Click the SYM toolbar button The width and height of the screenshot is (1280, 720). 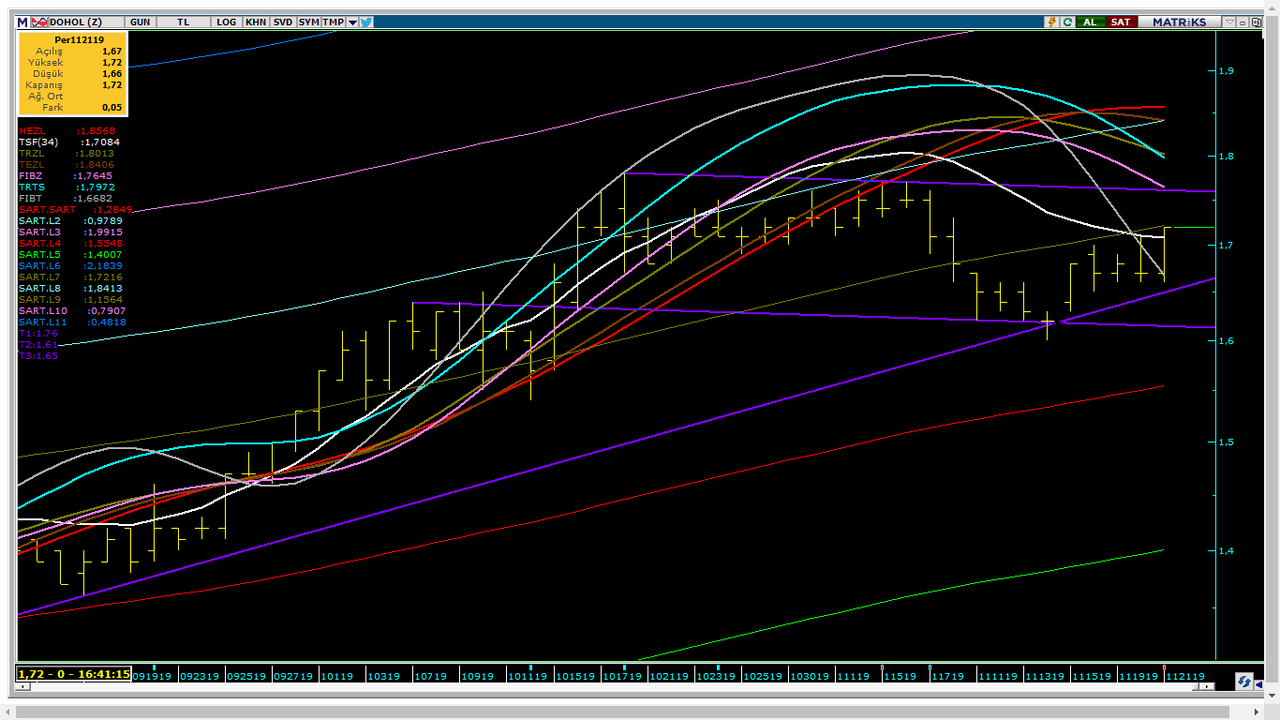click(x=309, y=22)
